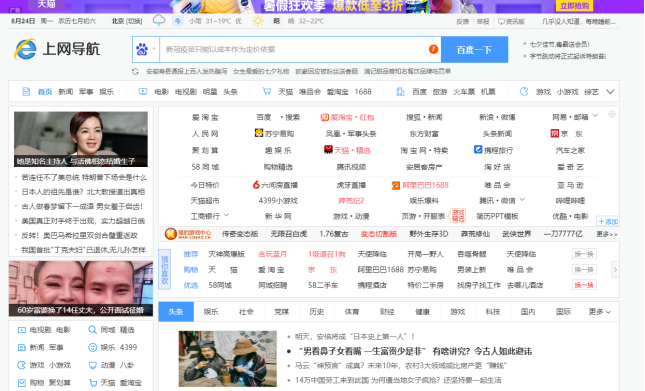Click the game center orange K logo

coord(170,234)
